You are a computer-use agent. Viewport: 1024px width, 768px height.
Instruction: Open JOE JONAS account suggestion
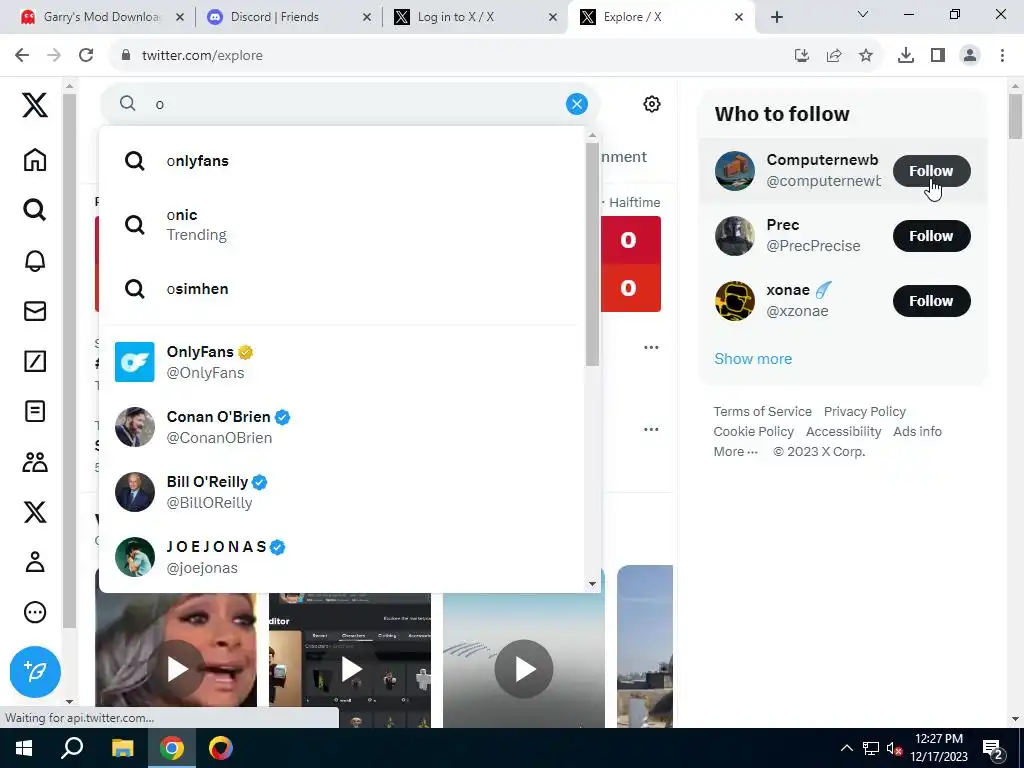[342, 557]
